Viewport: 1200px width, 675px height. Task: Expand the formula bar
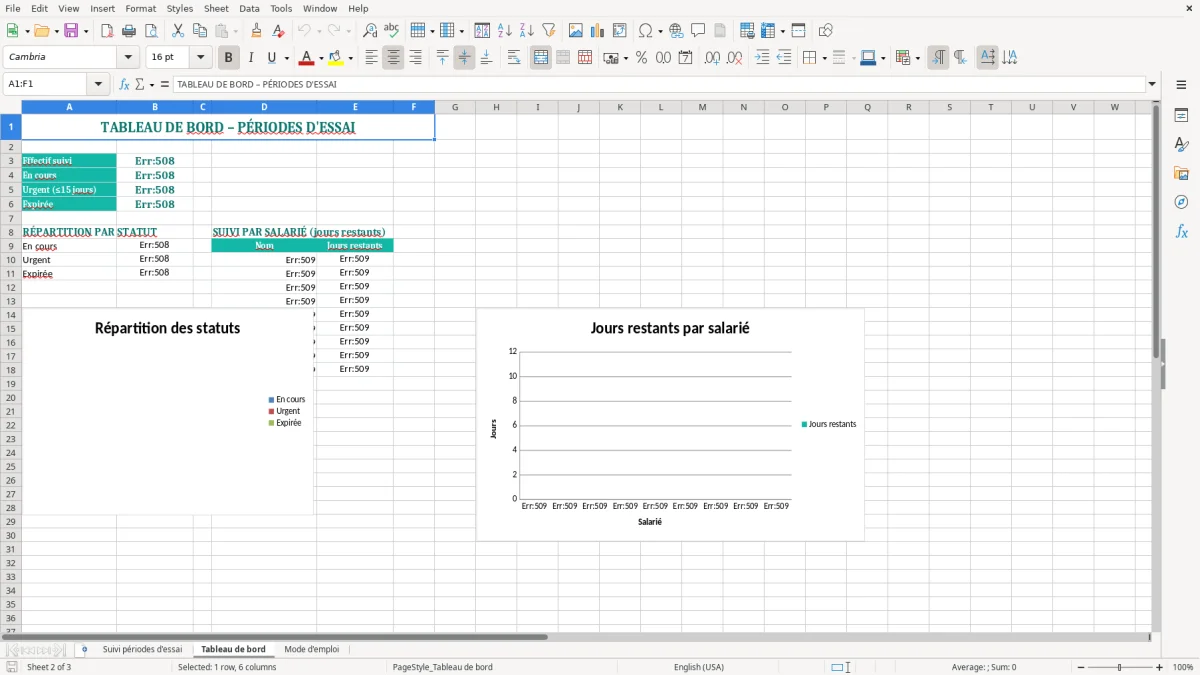[1152, 85]
